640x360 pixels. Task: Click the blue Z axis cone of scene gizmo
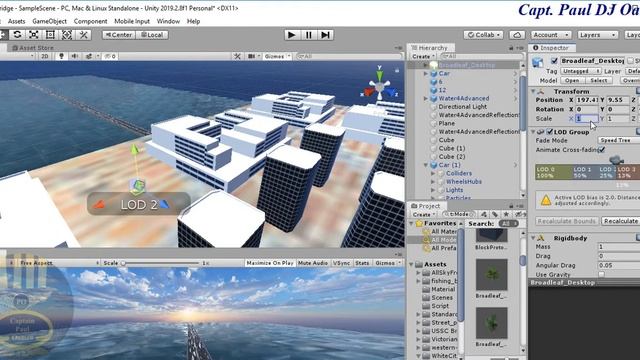coord(391,92)
